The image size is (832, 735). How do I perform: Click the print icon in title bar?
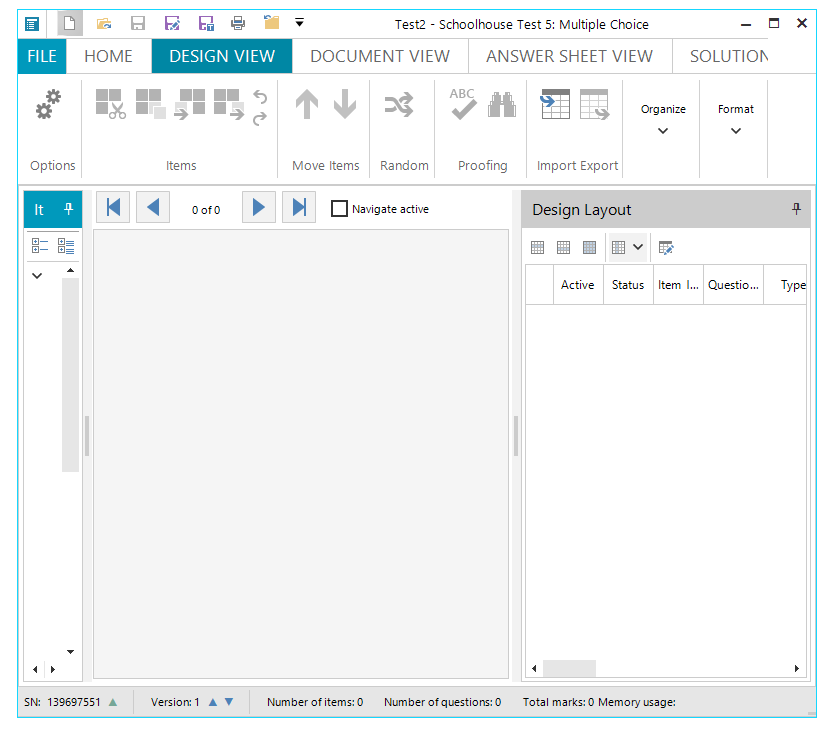(x=238, y=23)
